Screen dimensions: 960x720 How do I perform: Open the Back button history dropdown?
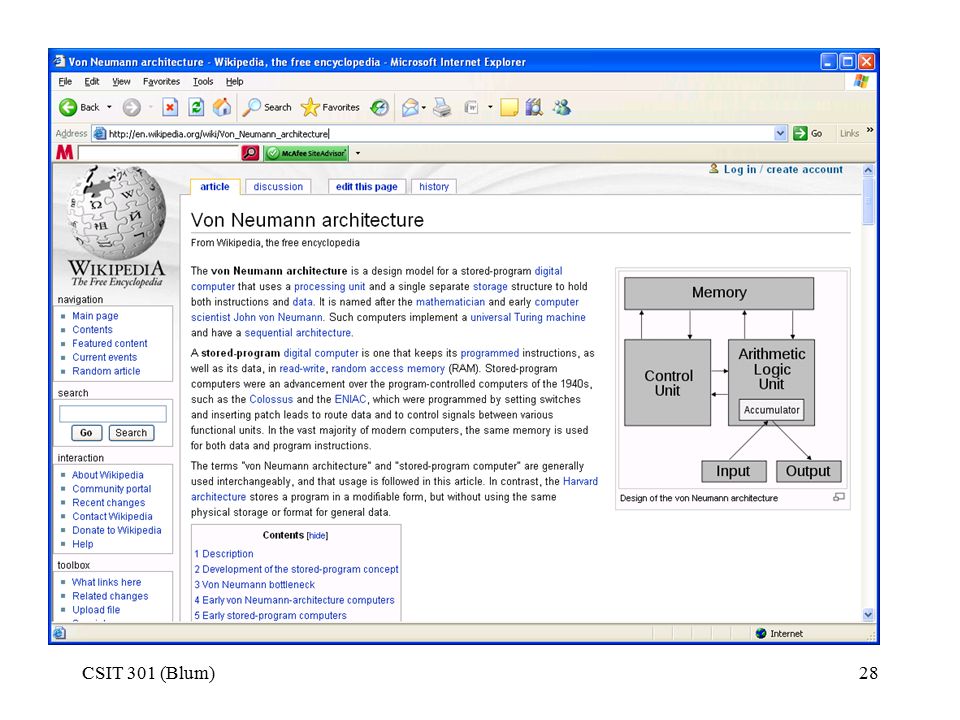point(110,107)
